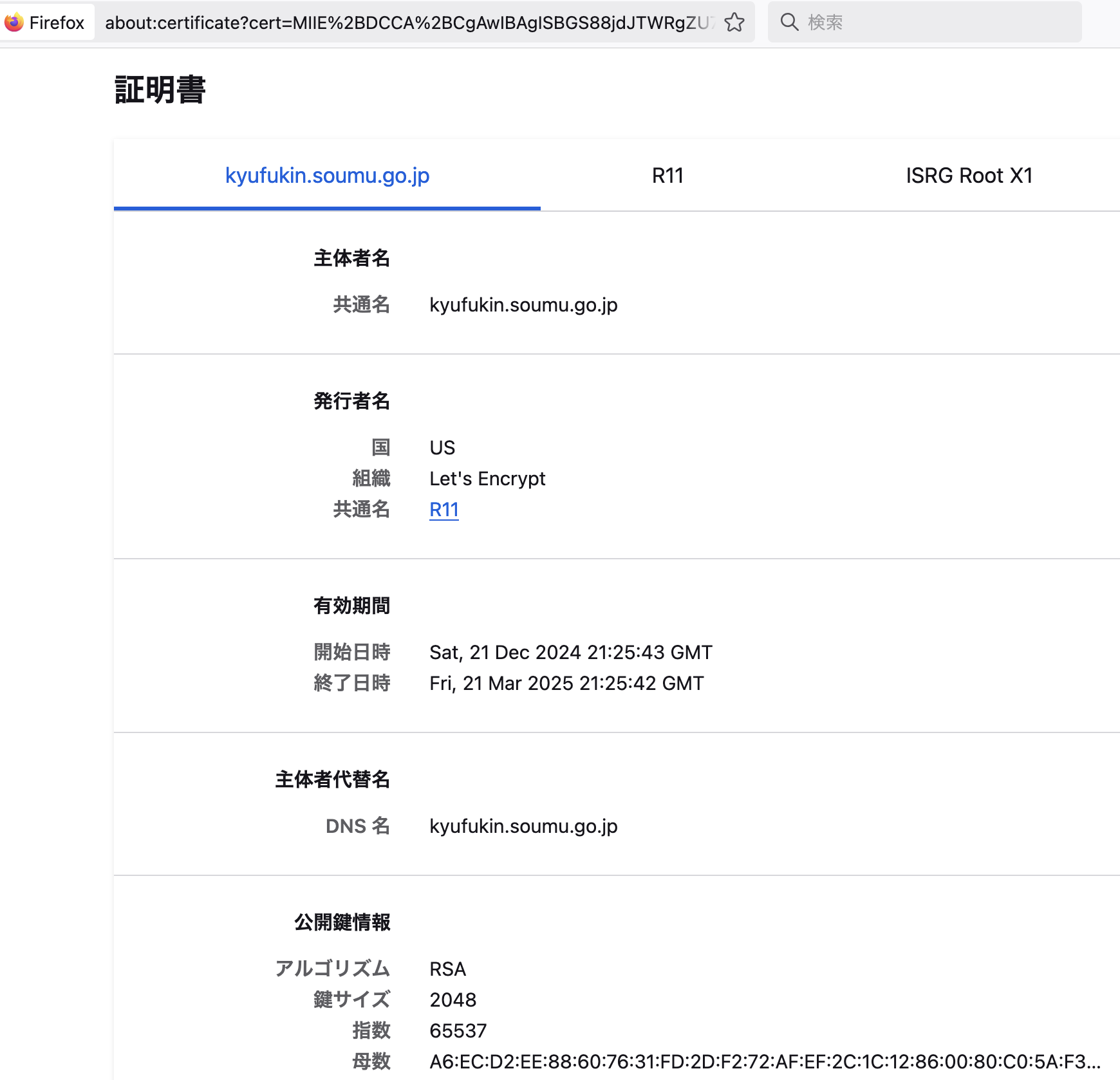
Task: Click the issuer country value US
Action: click(x=442, y=448)
